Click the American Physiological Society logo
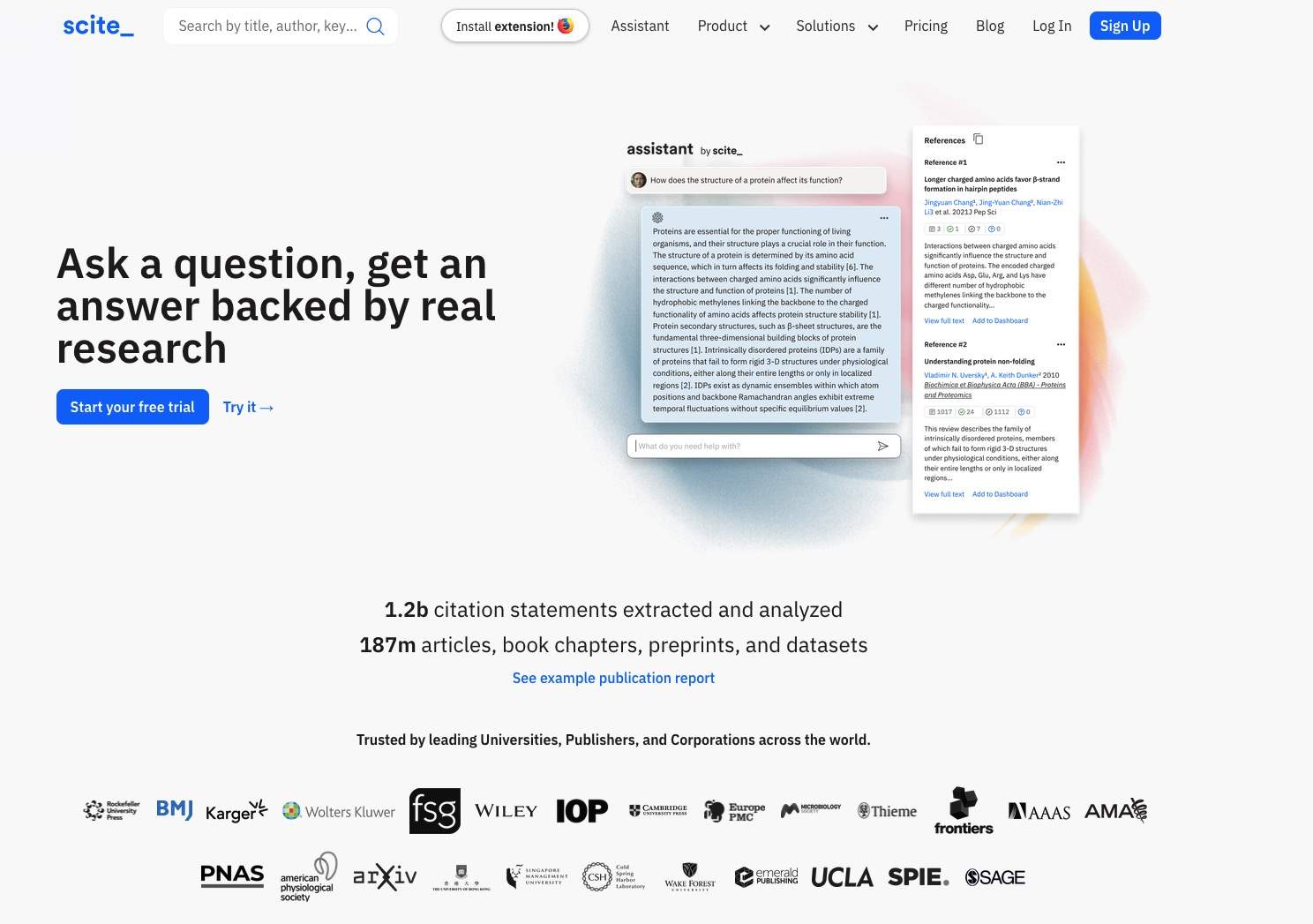Image resolution: width=1313 pixels, height=924 pixels. tap(309, 876)
